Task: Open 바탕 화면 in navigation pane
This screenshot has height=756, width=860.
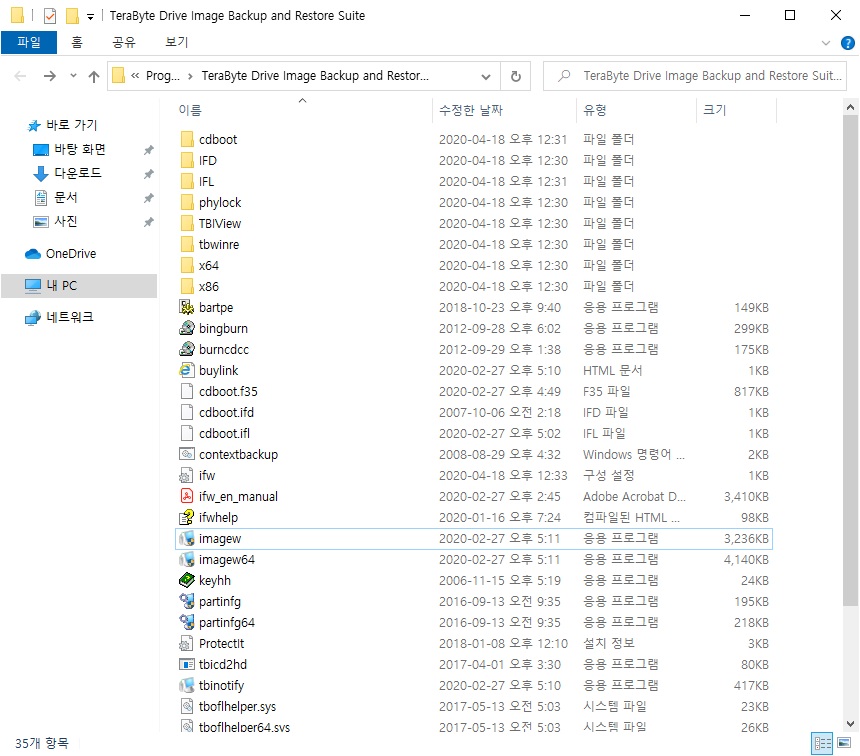Action: [80, 149]
